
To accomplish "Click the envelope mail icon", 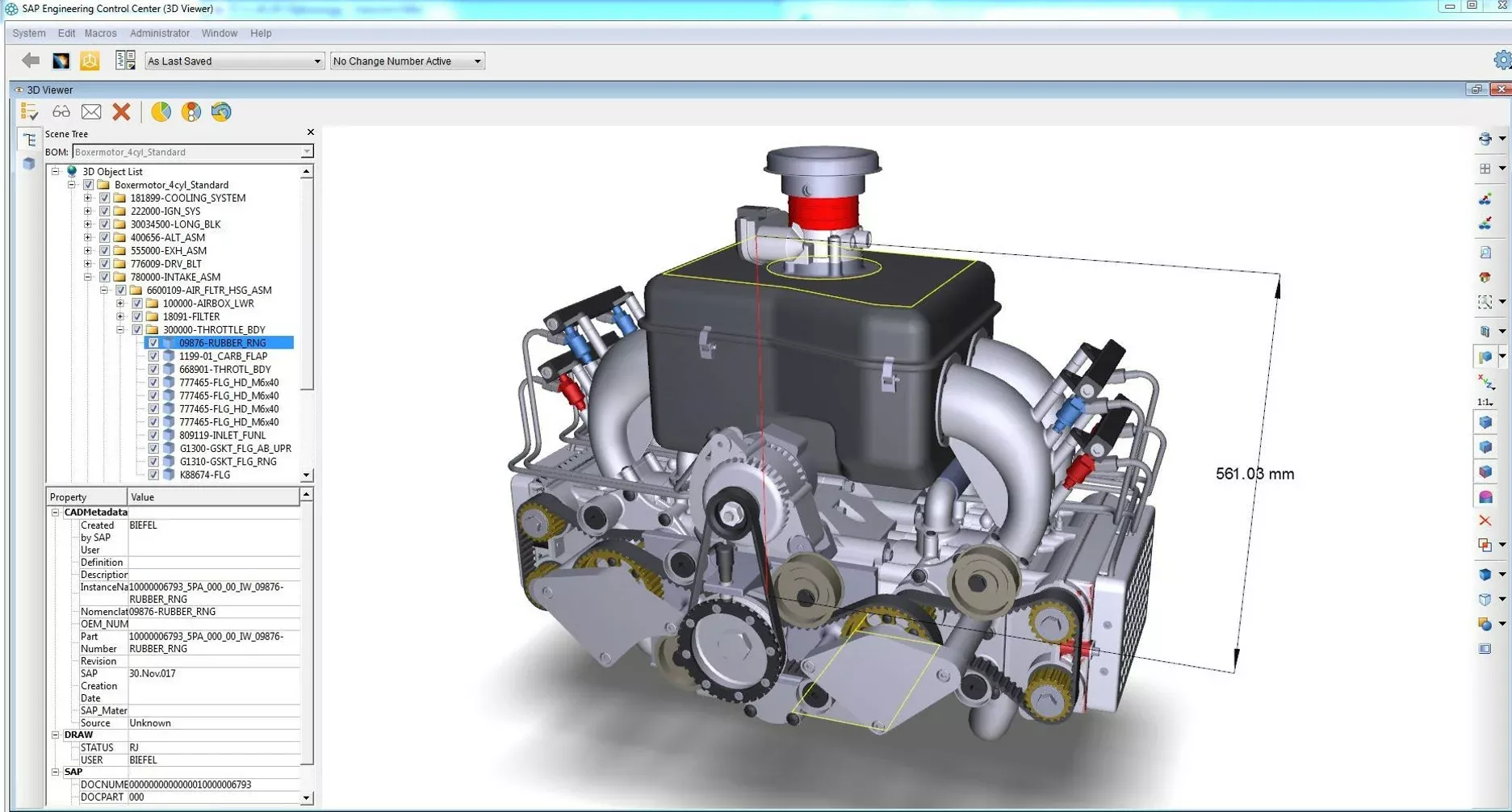I will pyautogui.click(x=91, y=112).
